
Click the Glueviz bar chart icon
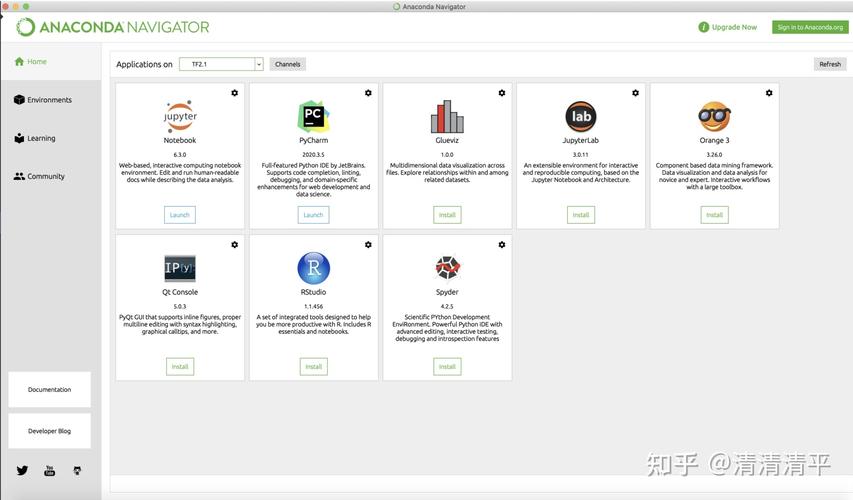[447, 116]
